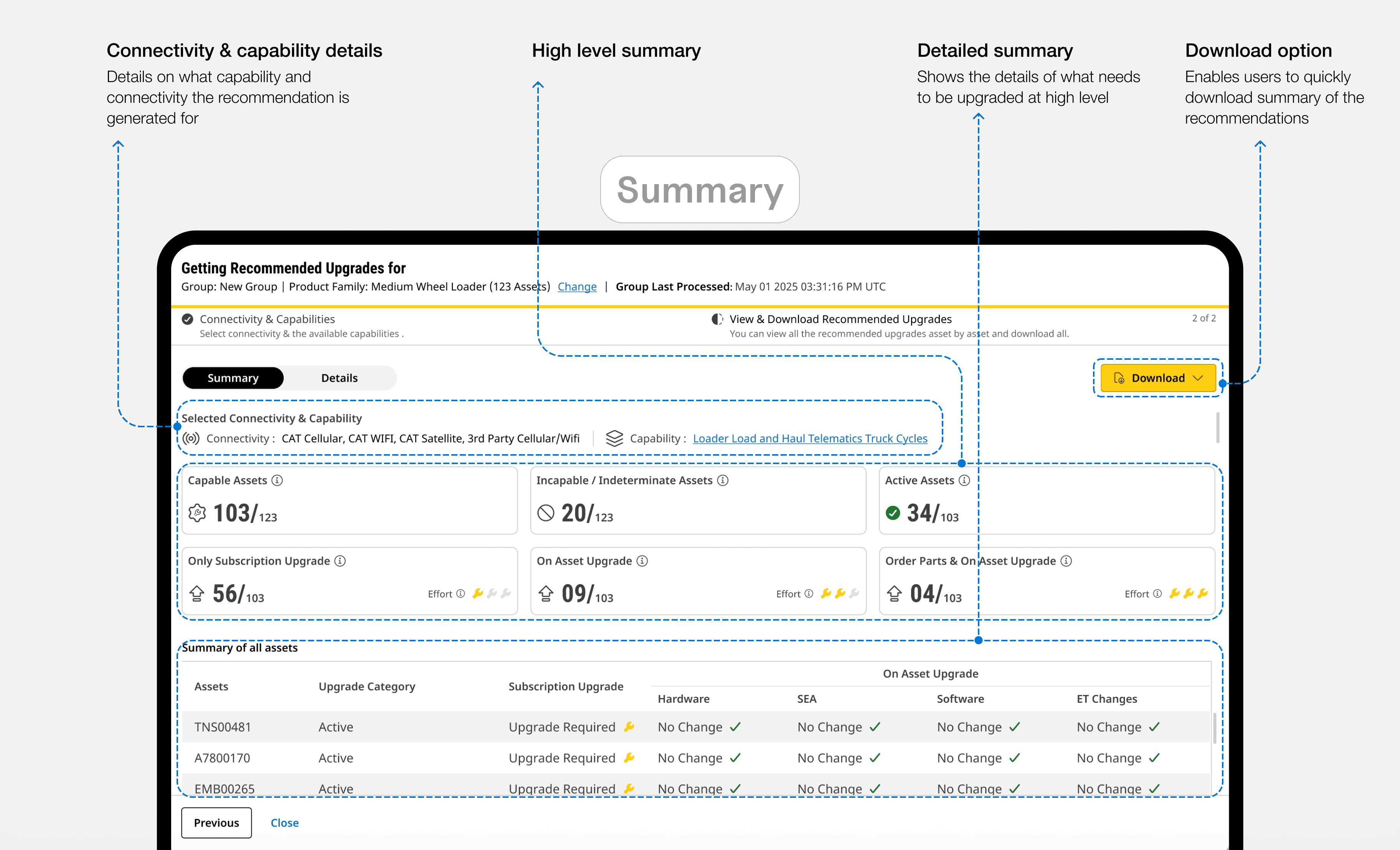Click the Previous button
This screenshot has width=1400, height=850.
(216, 823)
